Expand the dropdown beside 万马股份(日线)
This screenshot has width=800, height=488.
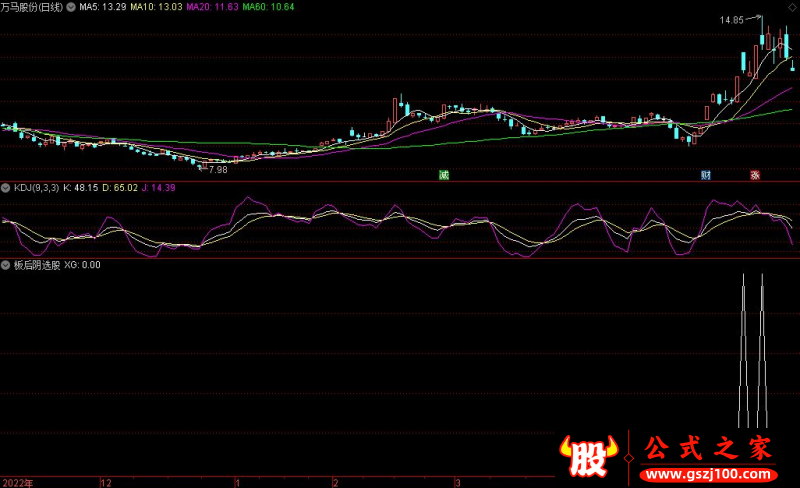coord(70,7)
